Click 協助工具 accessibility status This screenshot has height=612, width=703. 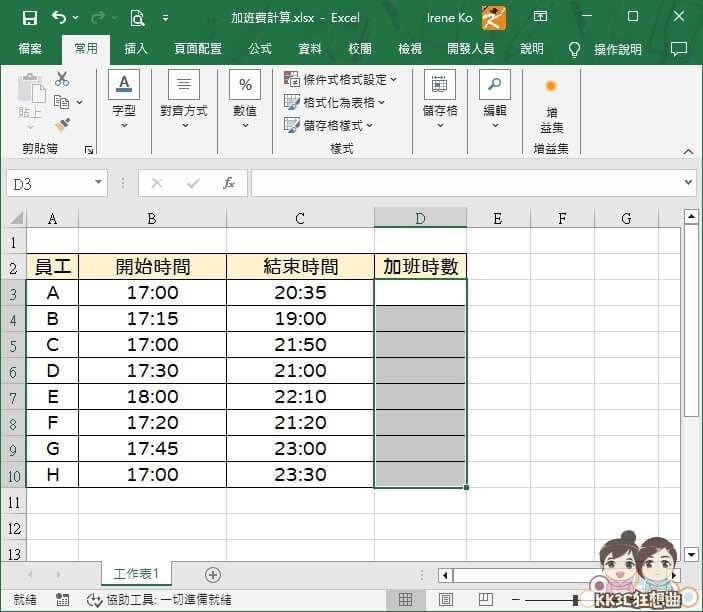pos(159,599)
